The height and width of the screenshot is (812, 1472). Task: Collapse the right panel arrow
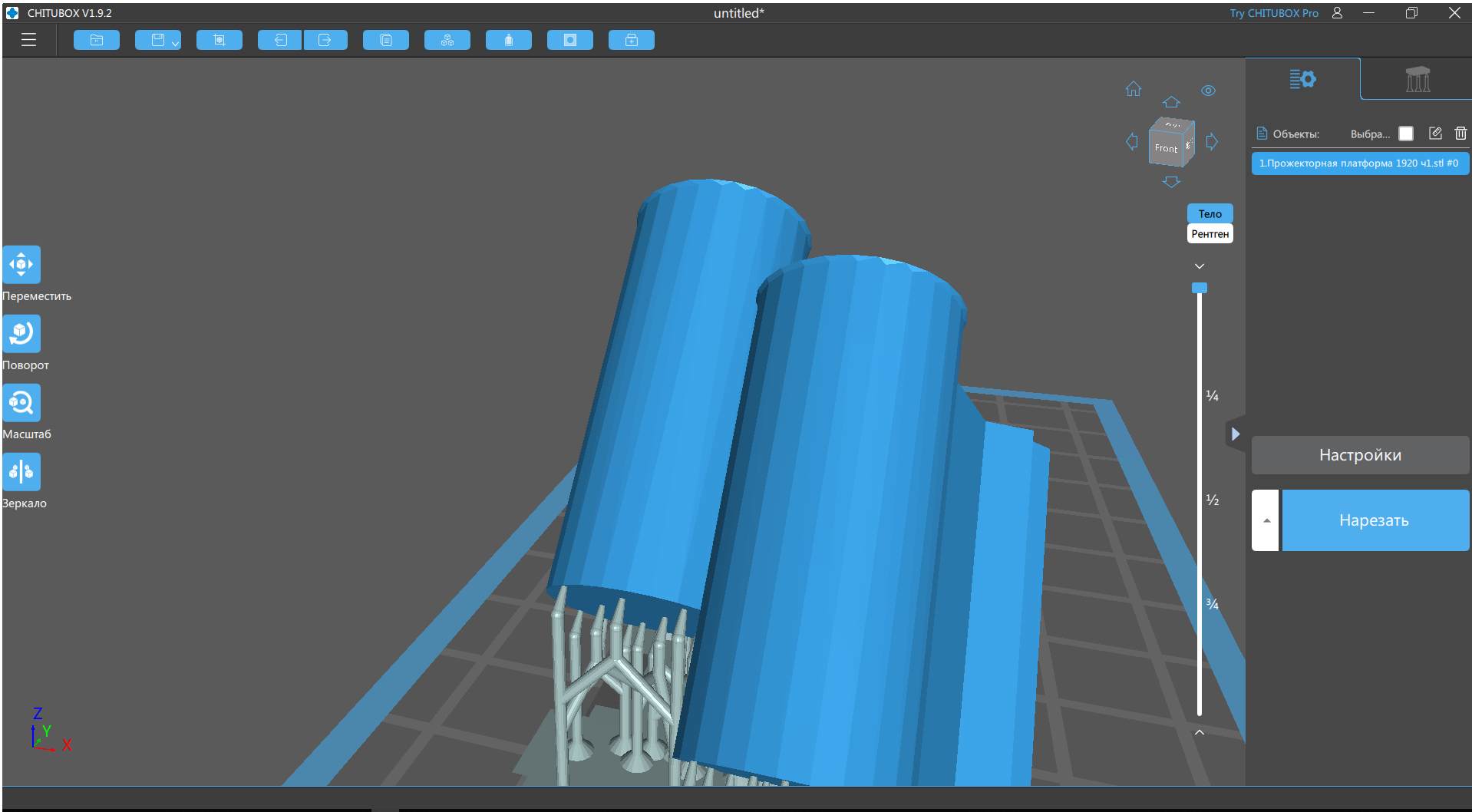click(x=1235, y=434)
